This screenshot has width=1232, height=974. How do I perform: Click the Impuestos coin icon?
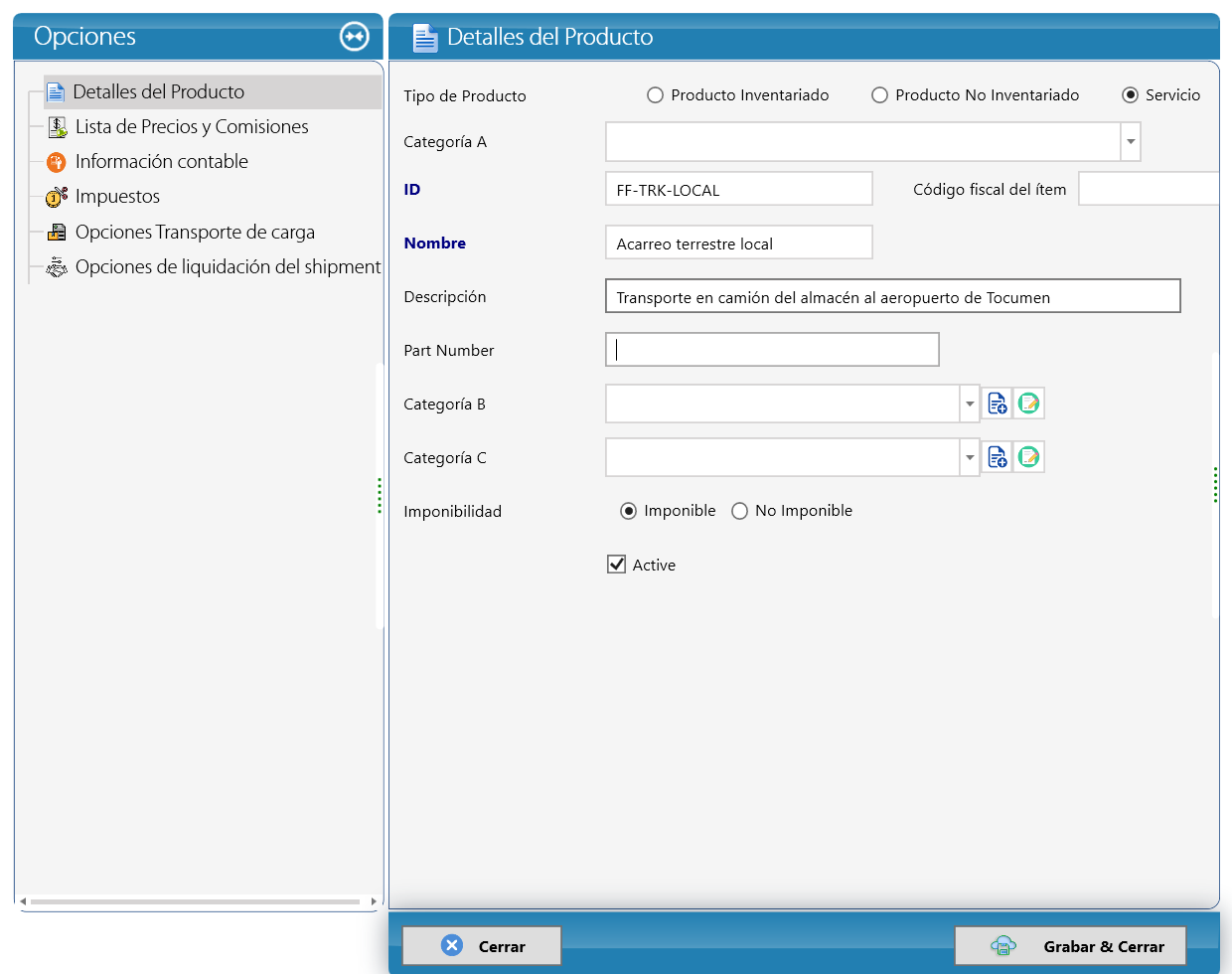click(x=57, y=197)
